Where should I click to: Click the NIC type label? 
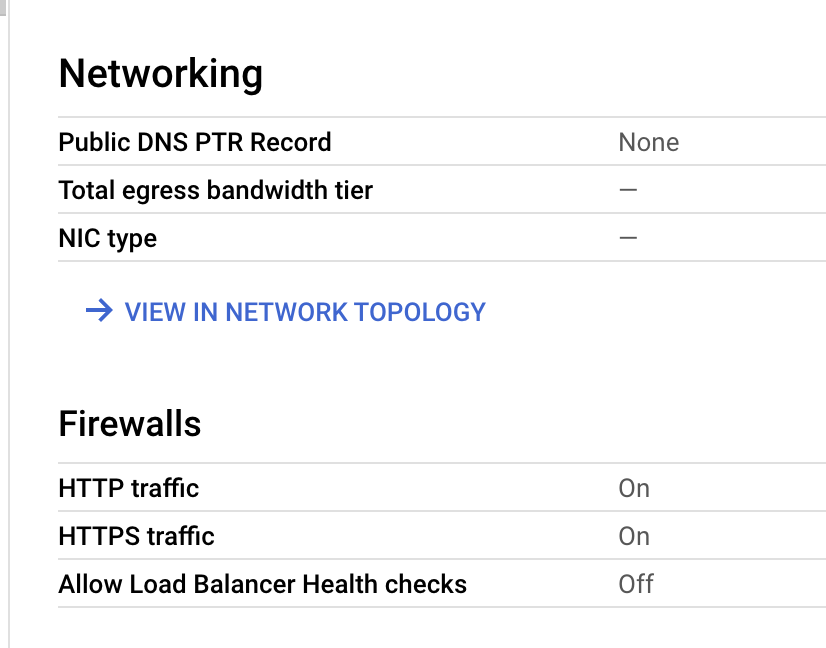pyautogui.click(x=108, y=238)
